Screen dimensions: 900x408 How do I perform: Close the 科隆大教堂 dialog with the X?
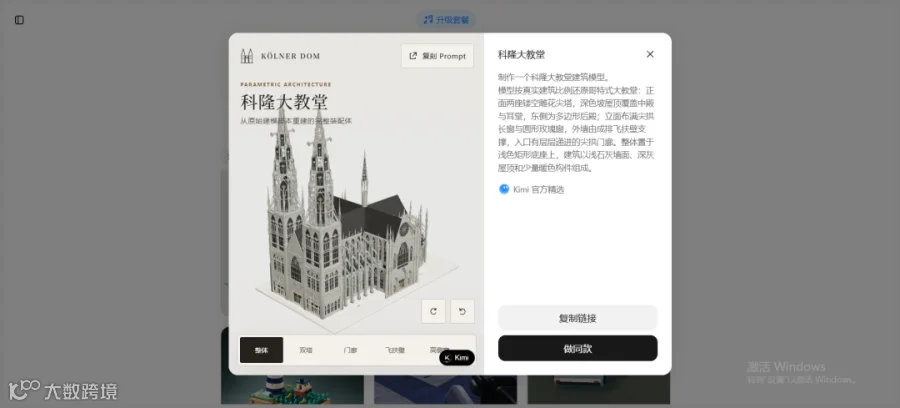(x=650, y=54)
